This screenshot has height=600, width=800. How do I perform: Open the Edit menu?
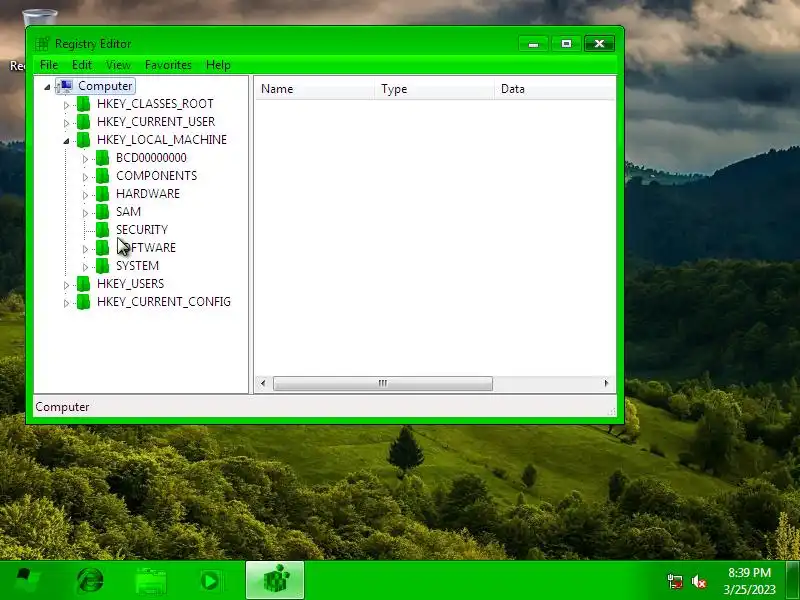coord(82,65)
